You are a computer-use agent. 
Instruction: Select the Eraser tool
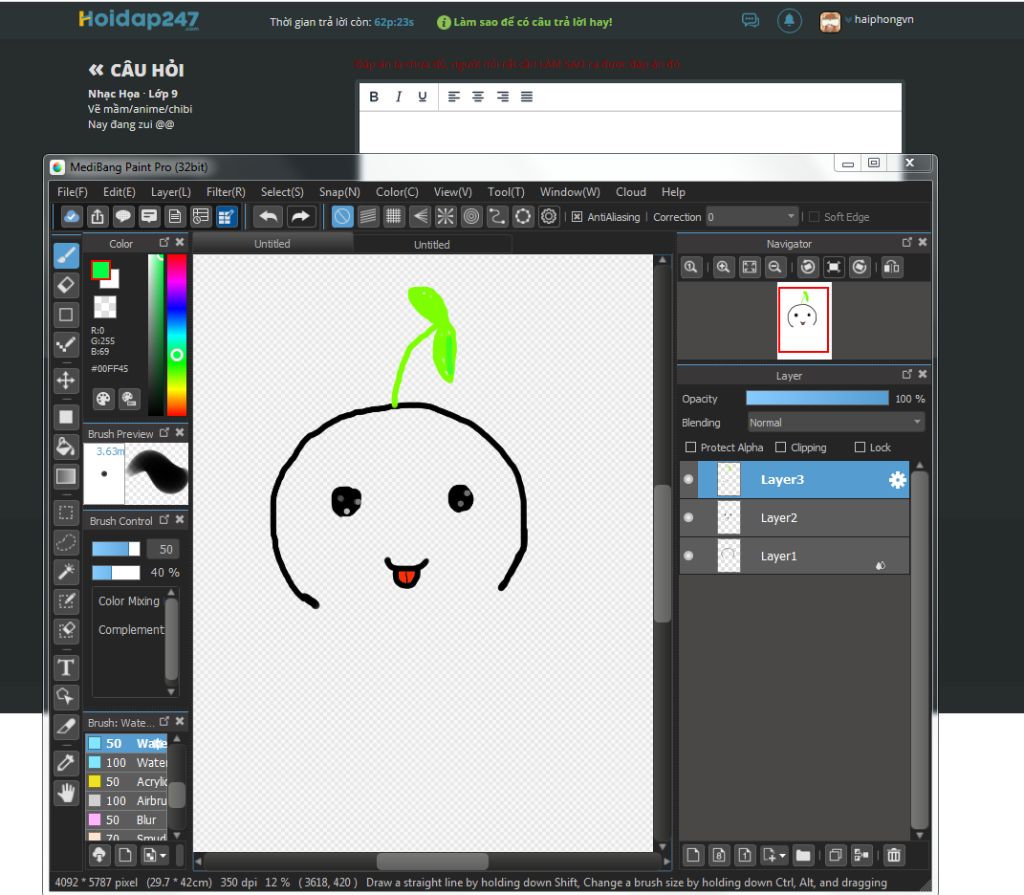tap(66, 285)
